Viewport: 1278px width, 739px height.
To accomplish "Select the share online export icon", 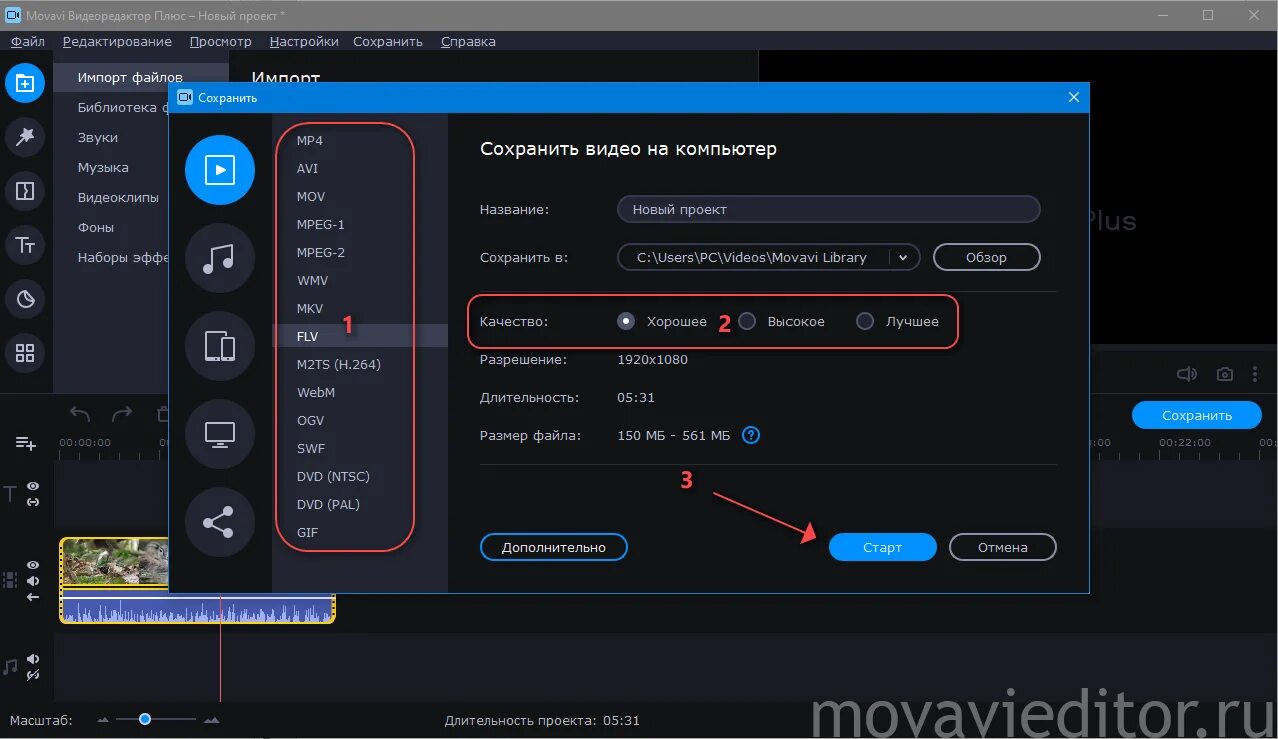I will [220, 522].
